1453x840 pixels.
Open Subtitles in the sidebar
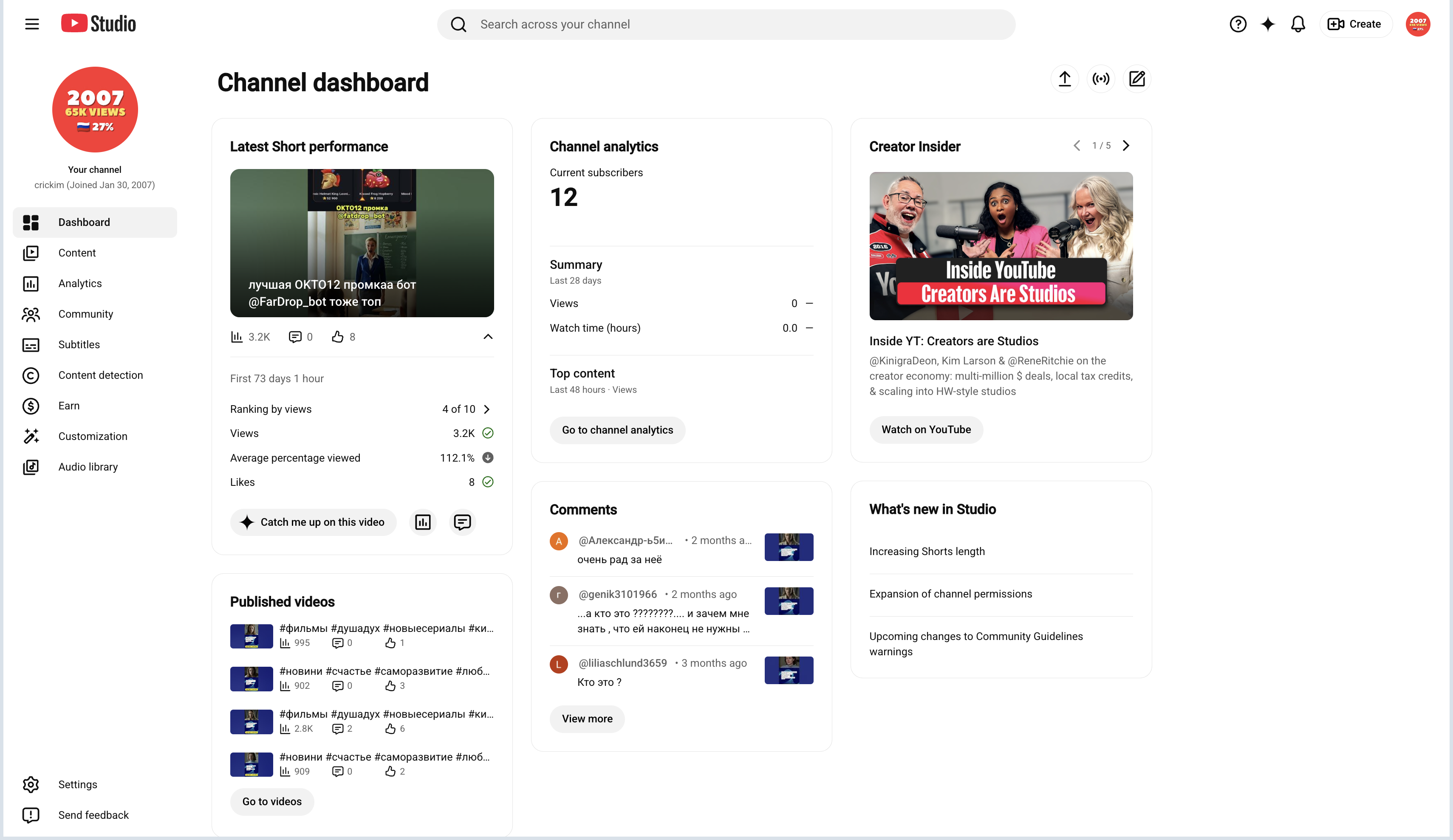pyautogui.click(x=95, y=345)
